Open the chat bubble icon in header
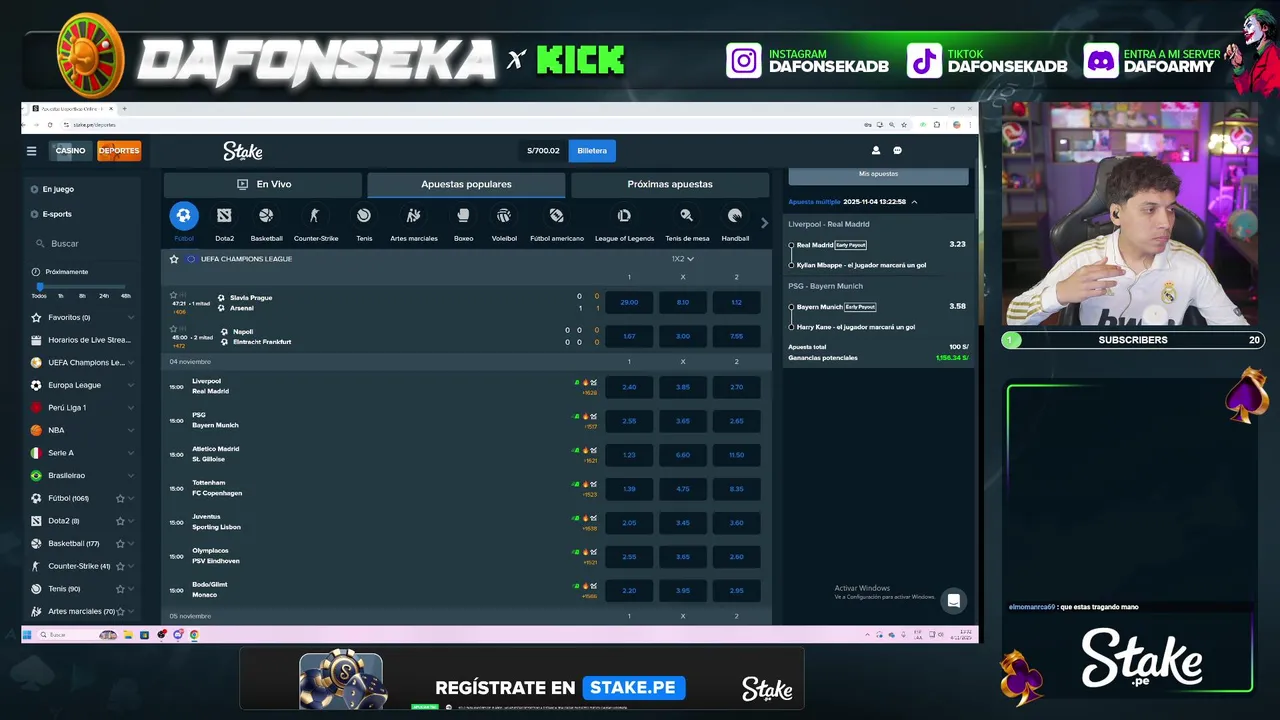This screenshot has height=720, width=1280. click(x=897, y=151)
